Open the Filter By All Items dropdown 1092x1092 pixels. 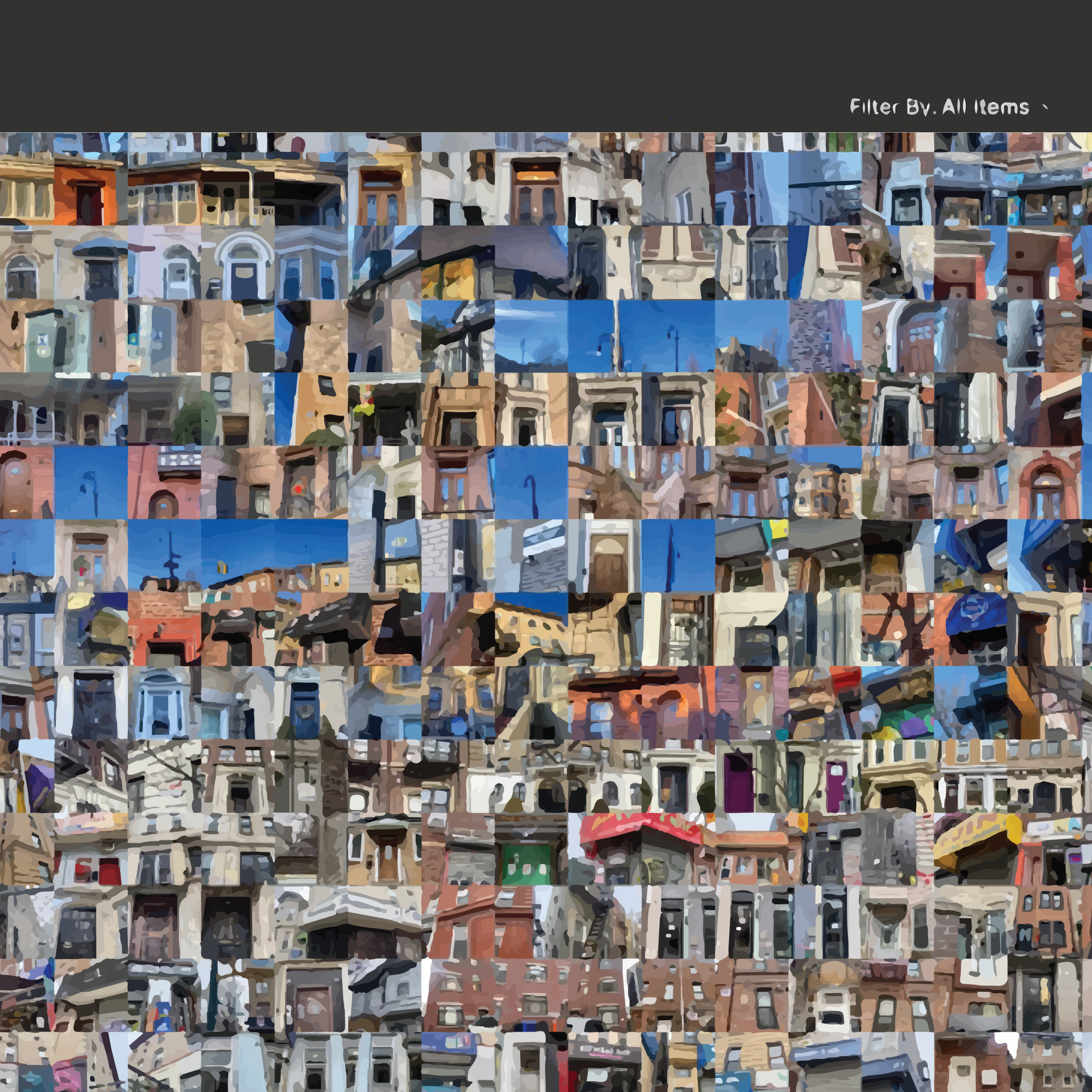click(x=939, y=107)
